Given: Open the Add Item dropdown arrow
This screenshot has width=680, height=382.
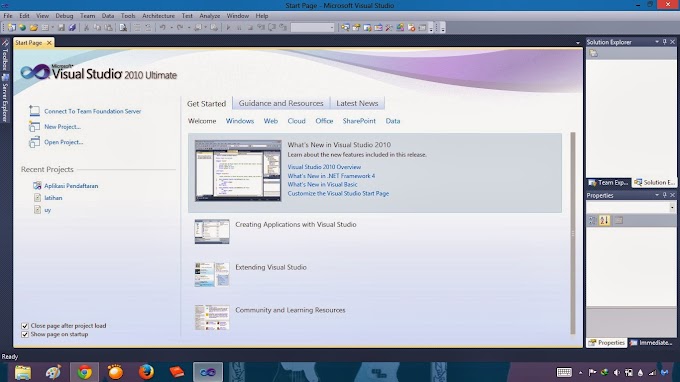Looking at the screenshot, I should click(x=52, y=27).
